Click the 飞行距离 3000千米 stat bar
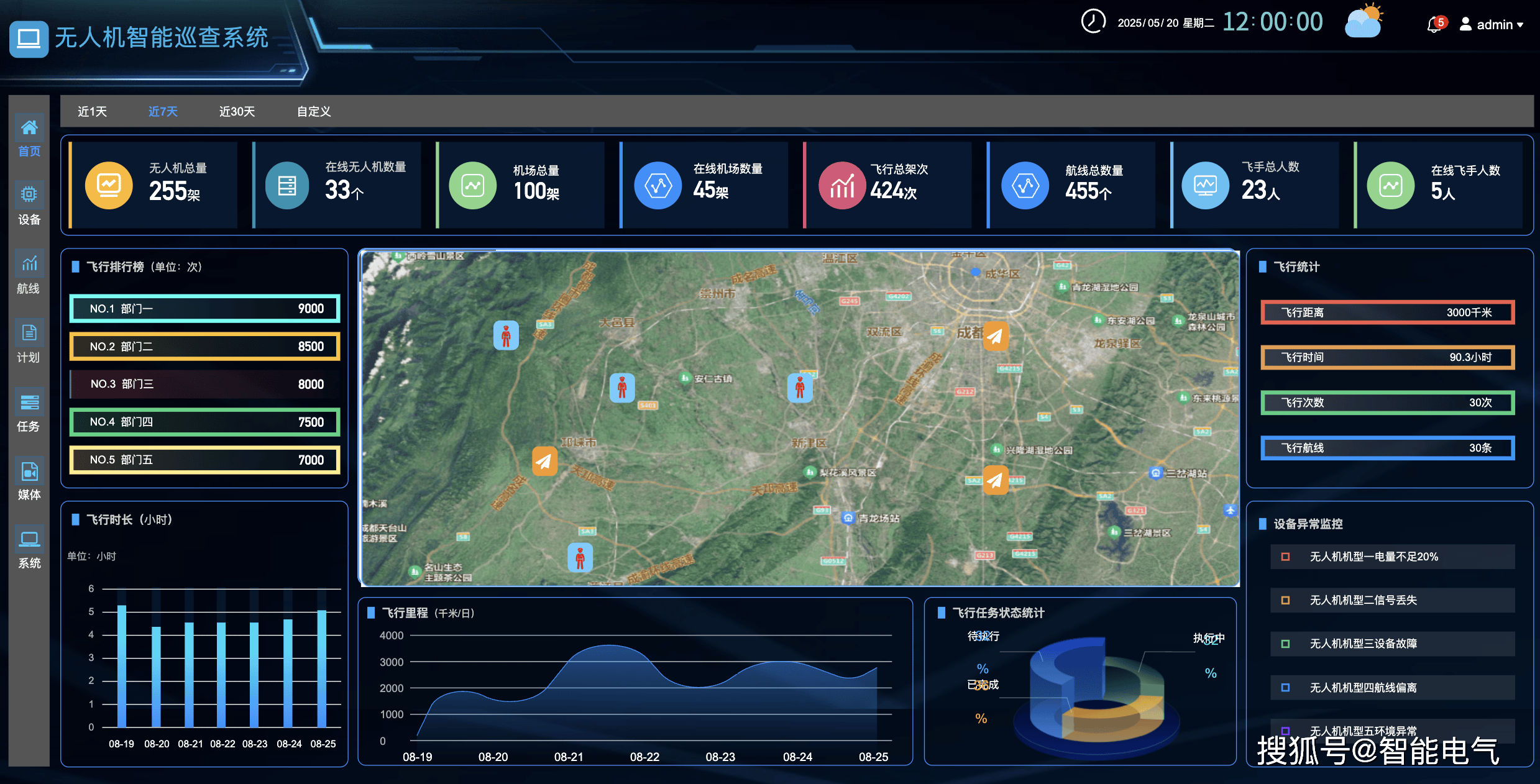 pos(1386,312)
